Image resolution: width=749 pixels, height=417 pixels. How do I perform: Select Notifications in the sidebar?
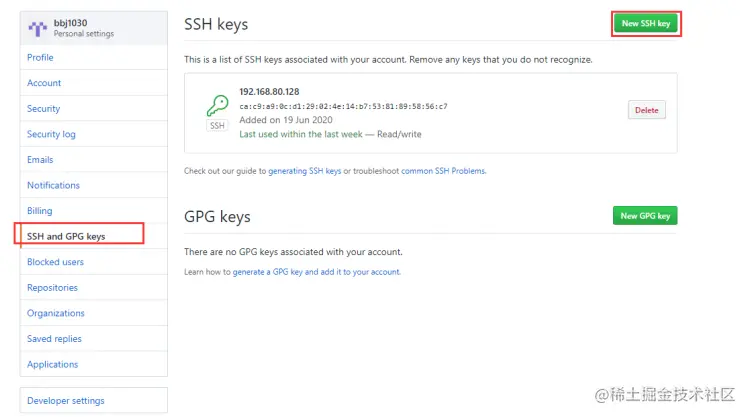pyautogui.click(x=53, y=185)
